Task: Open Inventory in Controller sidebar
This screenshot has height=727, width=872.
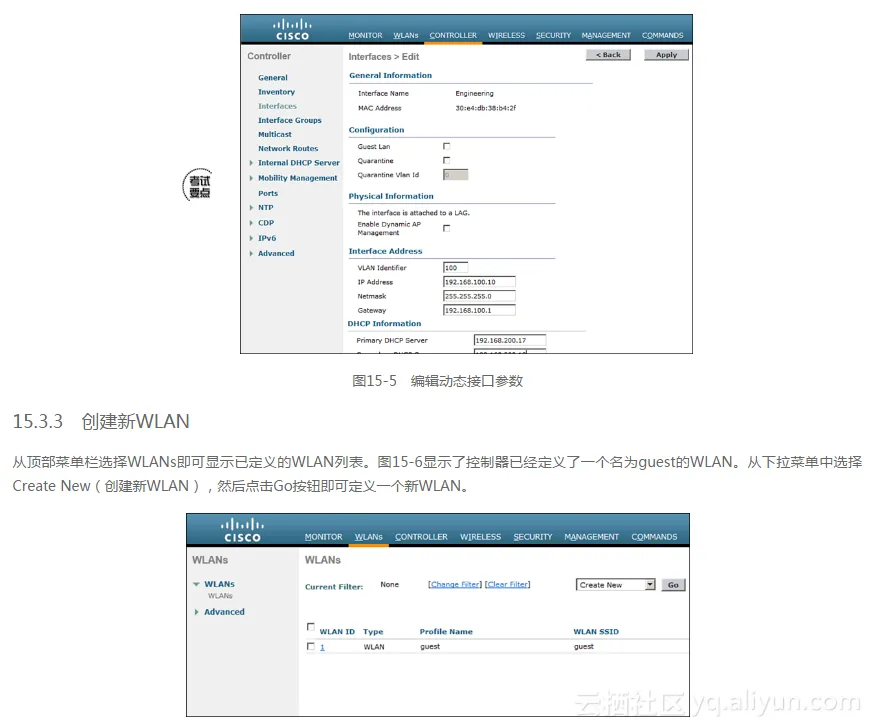Action: coord(276,92)
